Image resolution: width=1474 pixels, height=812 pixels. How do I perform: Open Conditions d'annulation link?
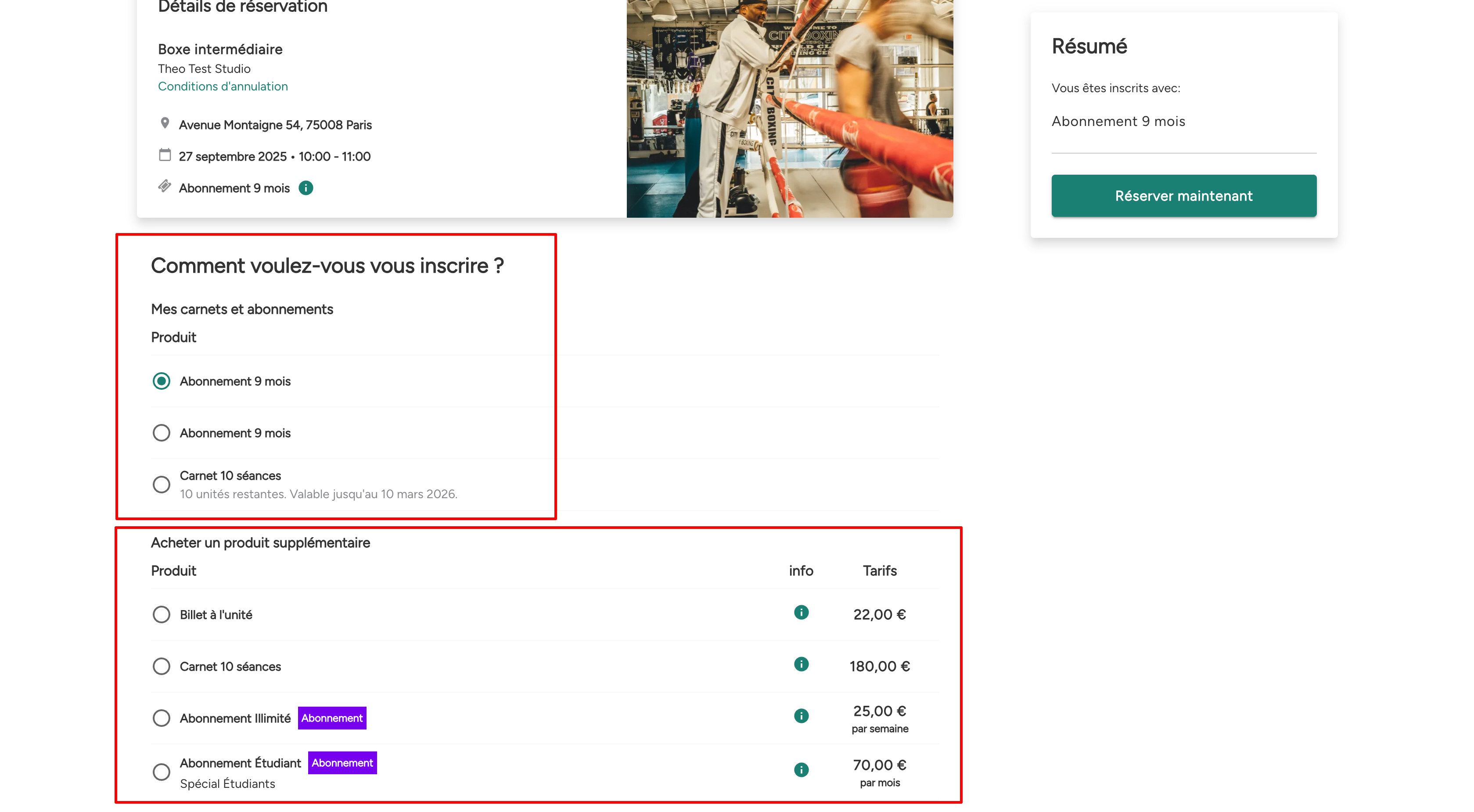point(223,86)
